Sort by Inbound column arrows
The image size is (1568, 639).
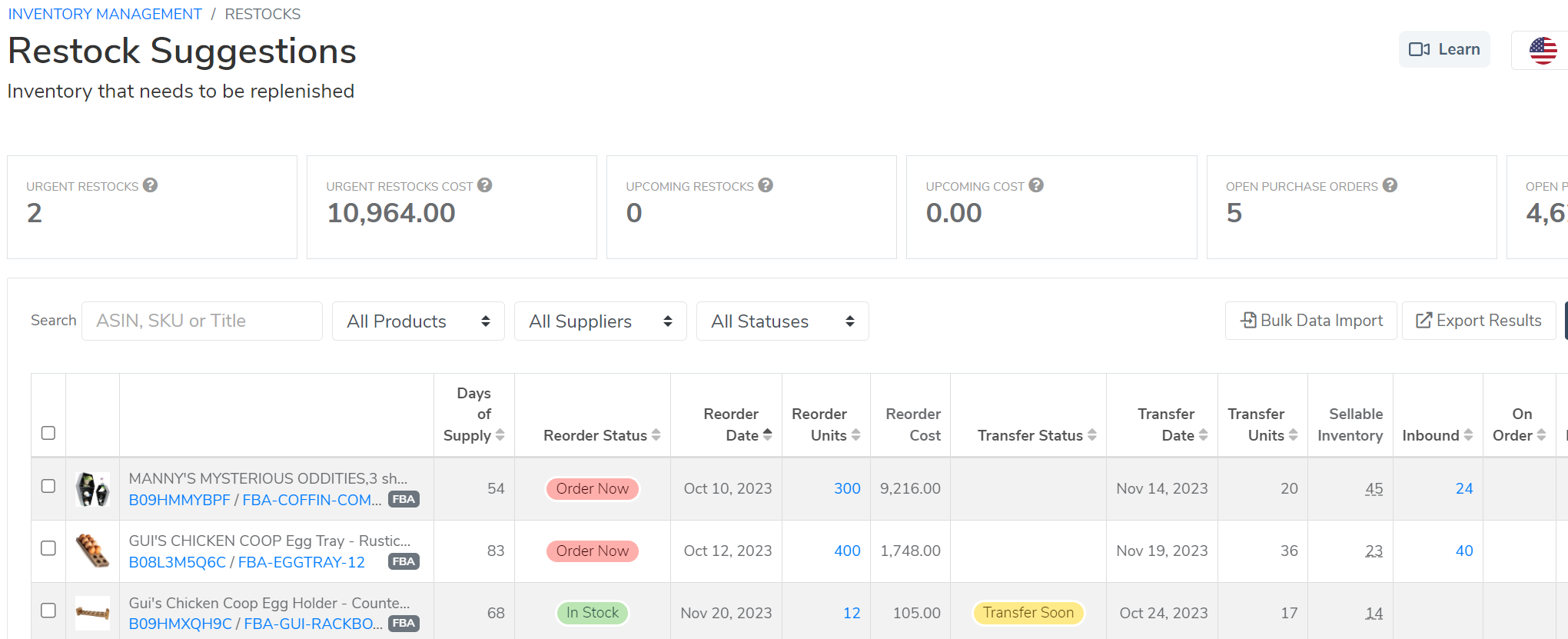[1468, 435]
